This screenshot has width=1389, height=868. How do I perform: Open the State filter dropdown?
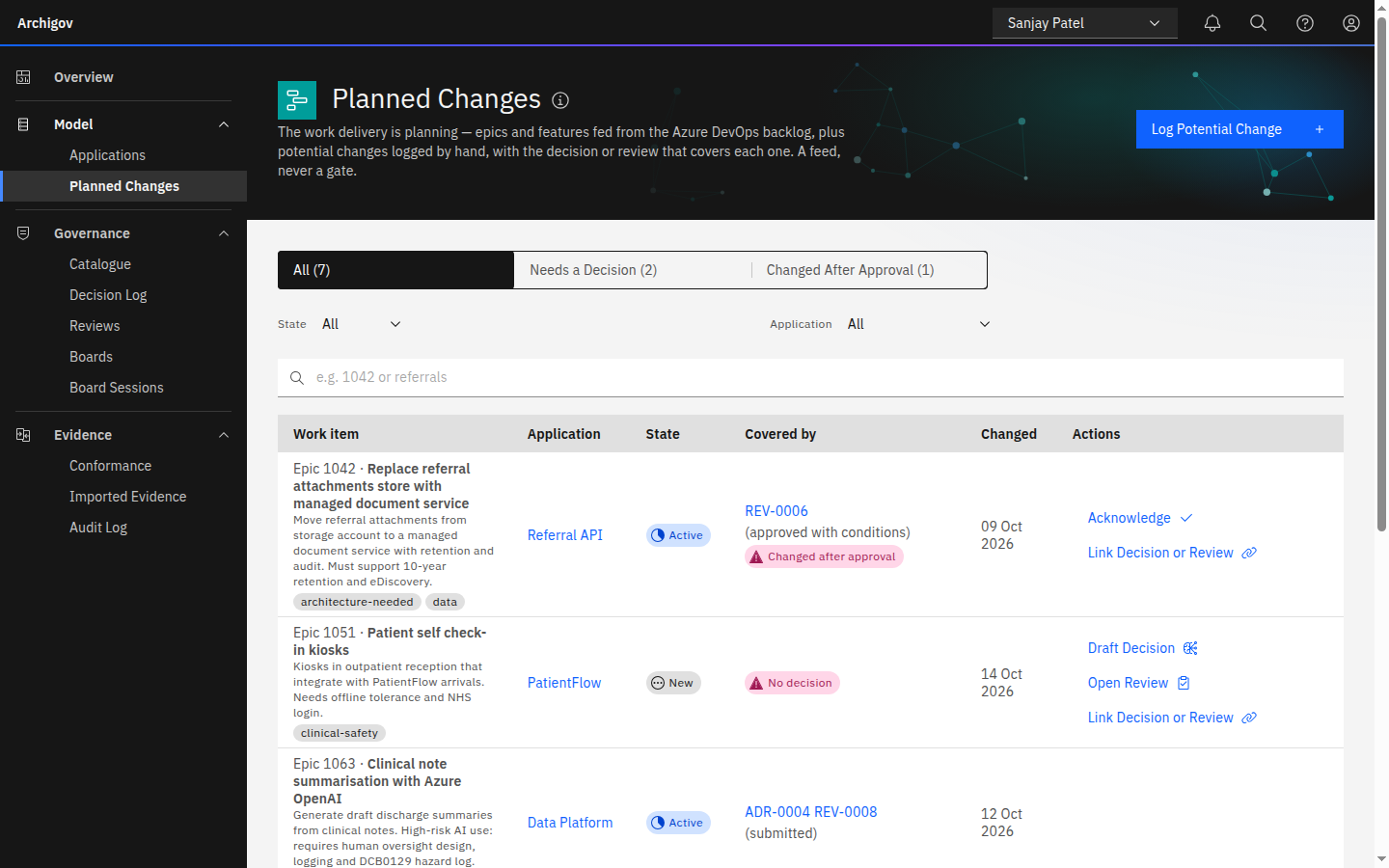tap(362, 324)
